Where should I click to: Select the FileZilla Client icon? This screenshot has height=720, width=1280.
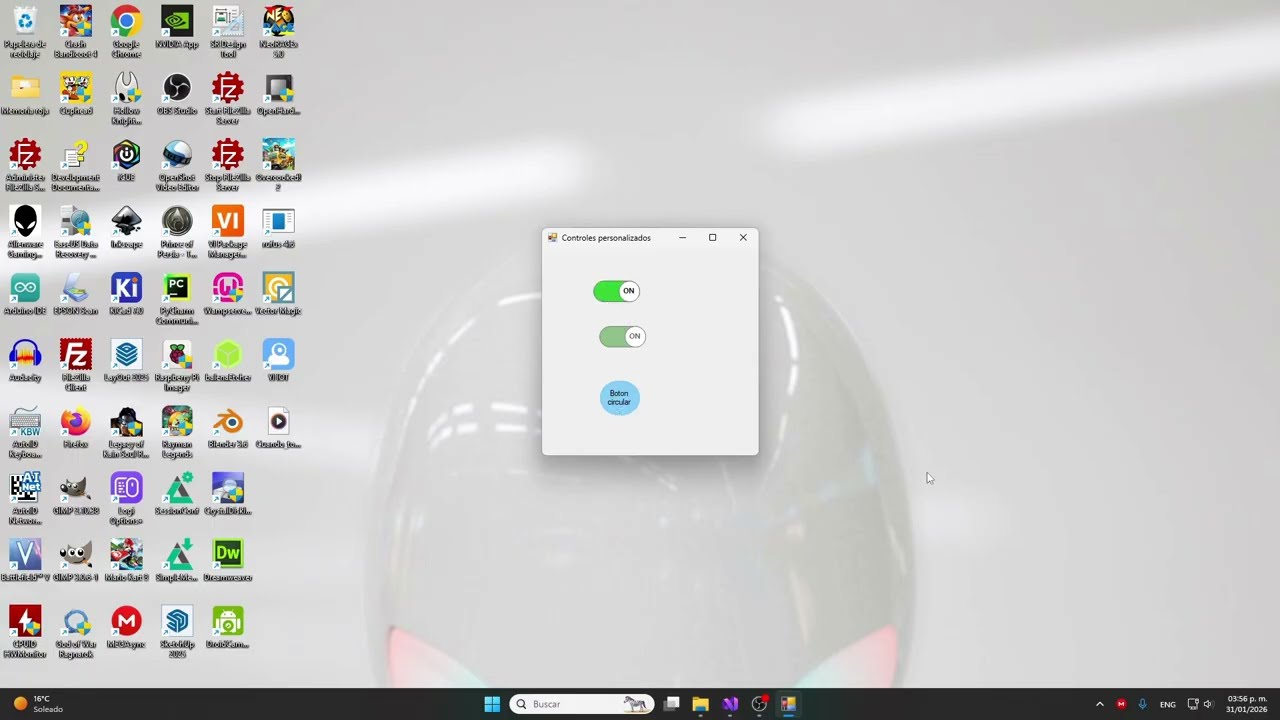(x=76, y=365)
